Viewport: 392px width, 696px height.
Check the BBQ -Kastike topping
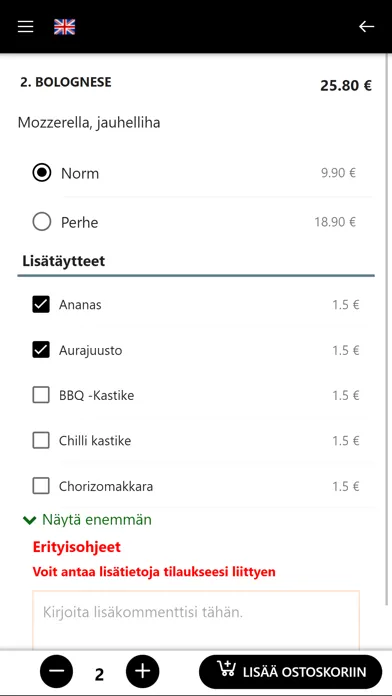pos(41,395)
